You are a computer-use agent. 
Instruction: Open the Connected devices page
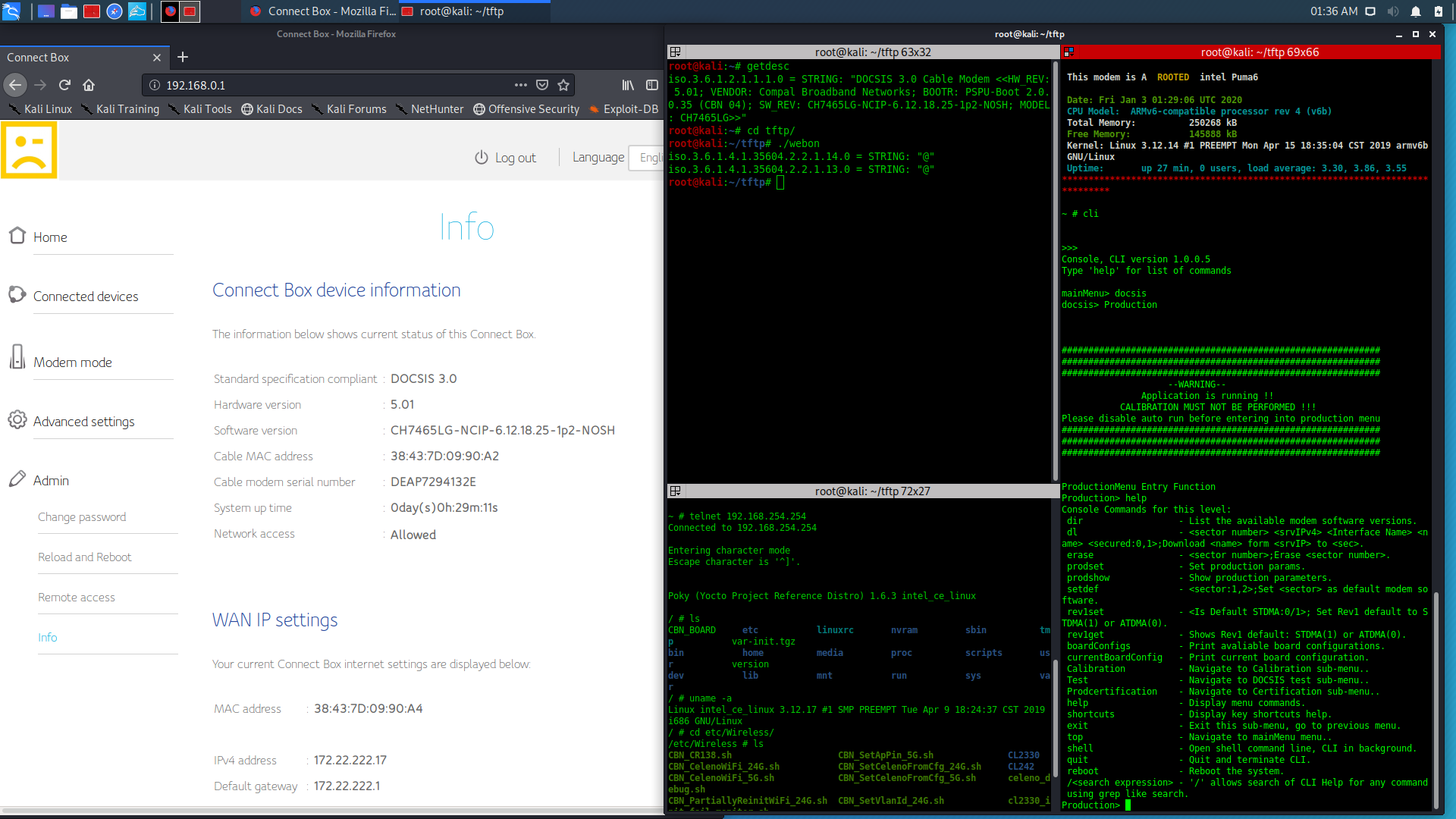(85, 297)
